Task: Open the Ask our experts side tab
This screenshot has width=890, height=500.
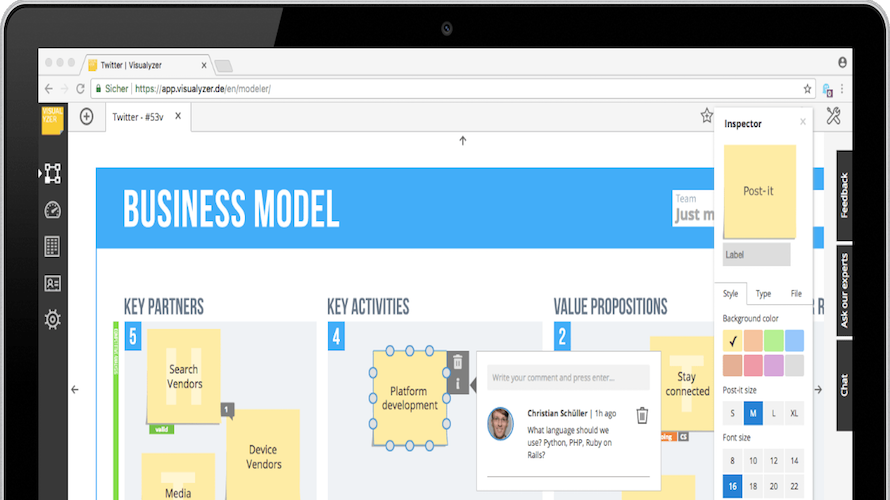Action: 844,290
